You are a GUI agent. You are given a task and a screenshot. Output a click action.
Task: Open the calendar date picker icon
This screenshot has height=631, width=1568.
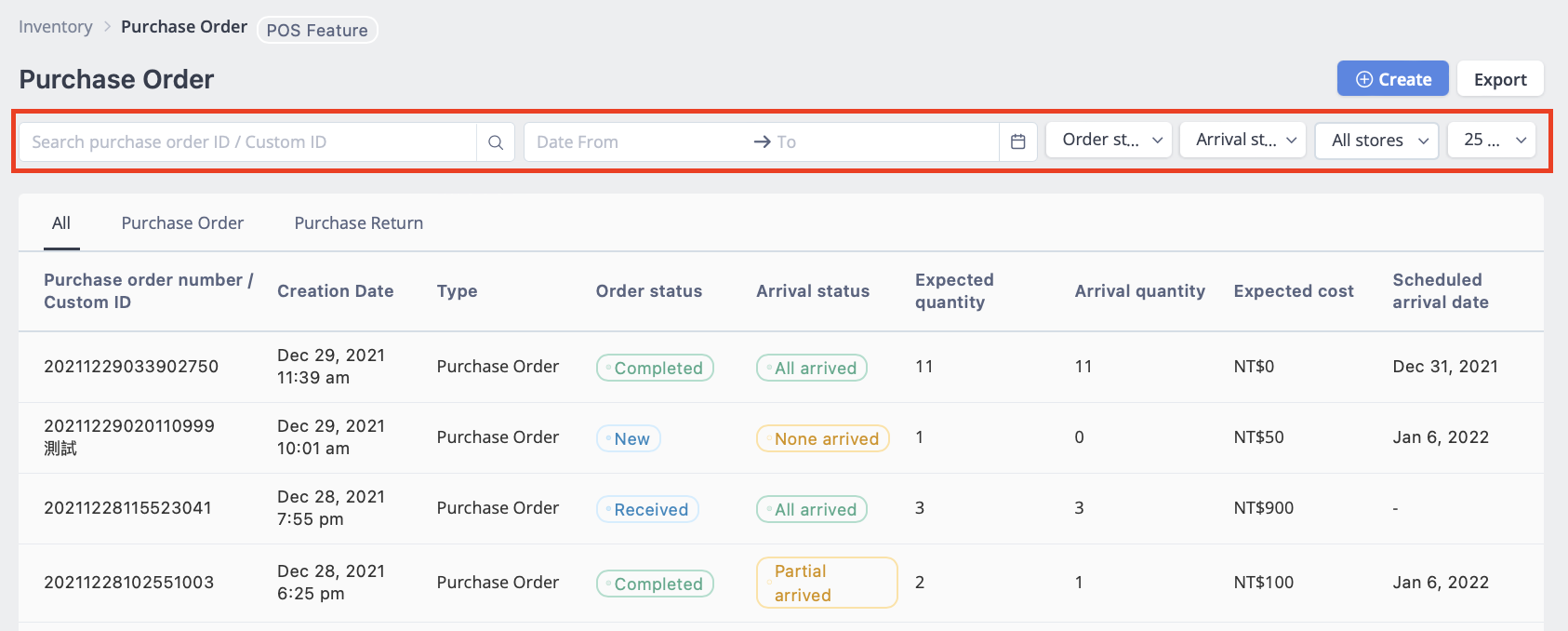1018,142
